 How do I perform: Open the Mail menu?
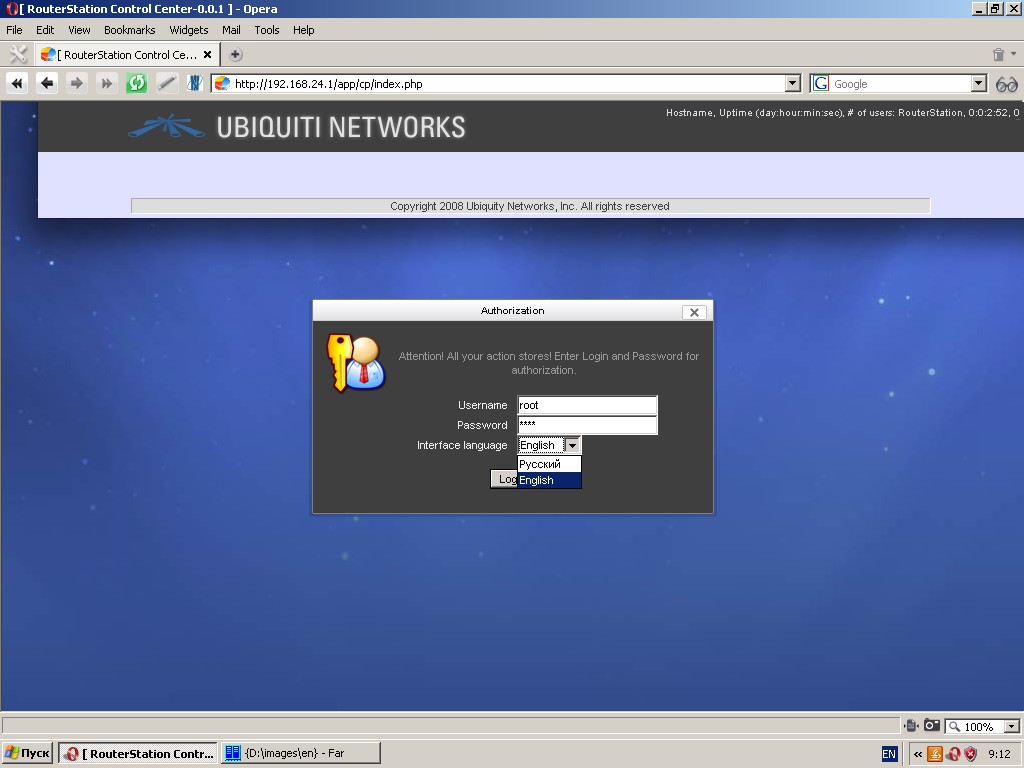click(x=231, y=30)
